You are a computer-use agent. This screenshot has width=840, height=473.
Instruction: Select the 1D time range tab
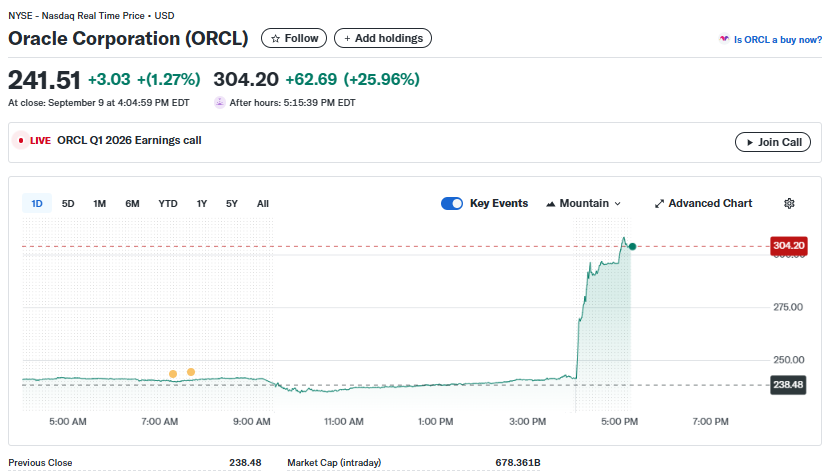(x=37, y=204)
